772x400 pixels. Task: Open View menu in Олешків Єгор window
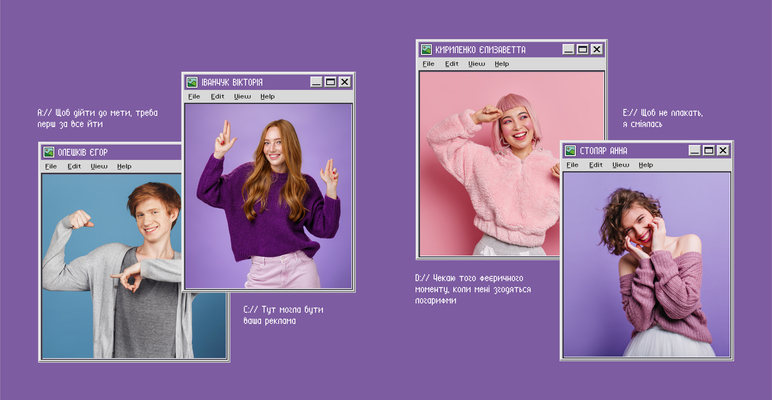pyautogui.click(x=99, y=166)
